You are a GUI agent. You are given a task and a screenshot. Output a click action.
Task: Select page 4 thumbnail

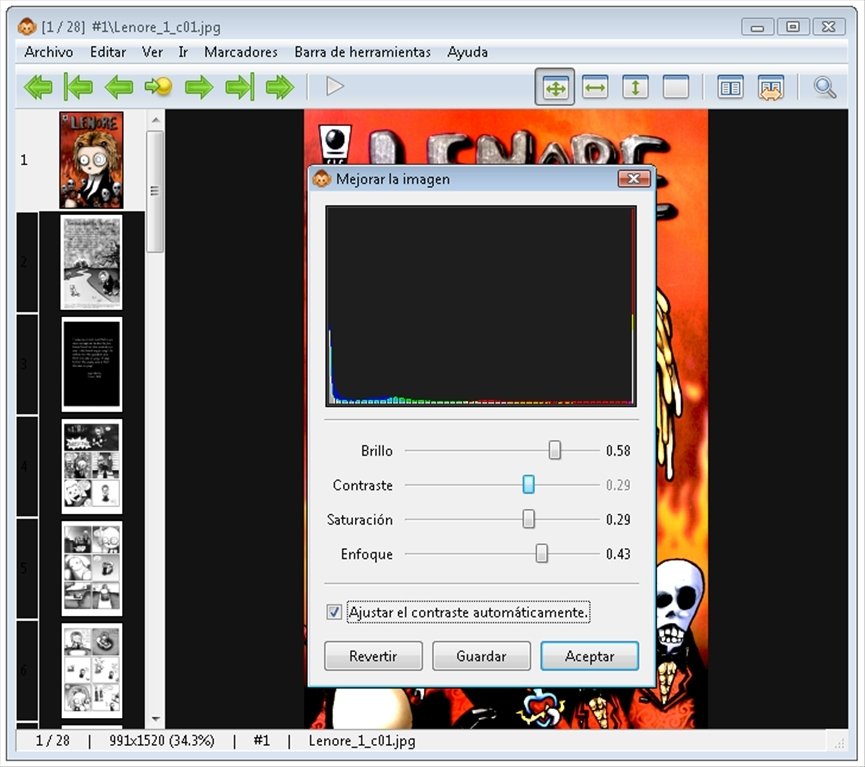tap(91, 466)
